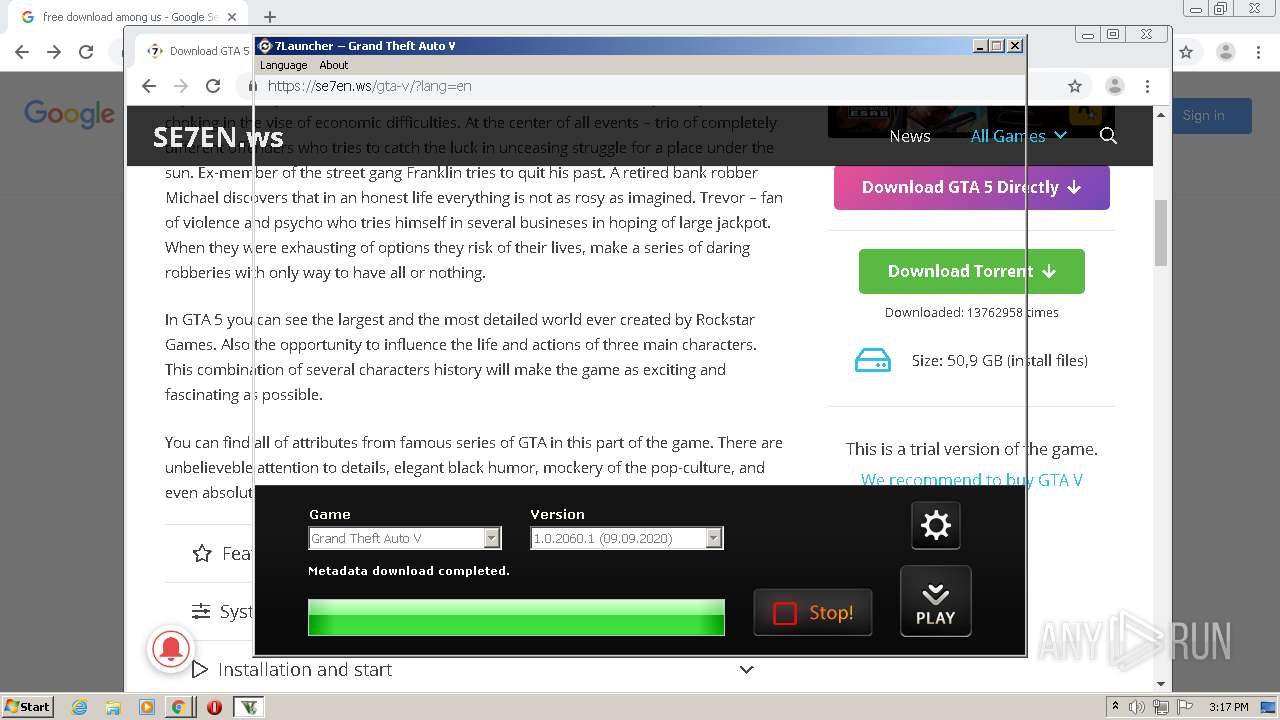Expand the All Games menu
The image size is (1280, 720).
pos(1018,136)
